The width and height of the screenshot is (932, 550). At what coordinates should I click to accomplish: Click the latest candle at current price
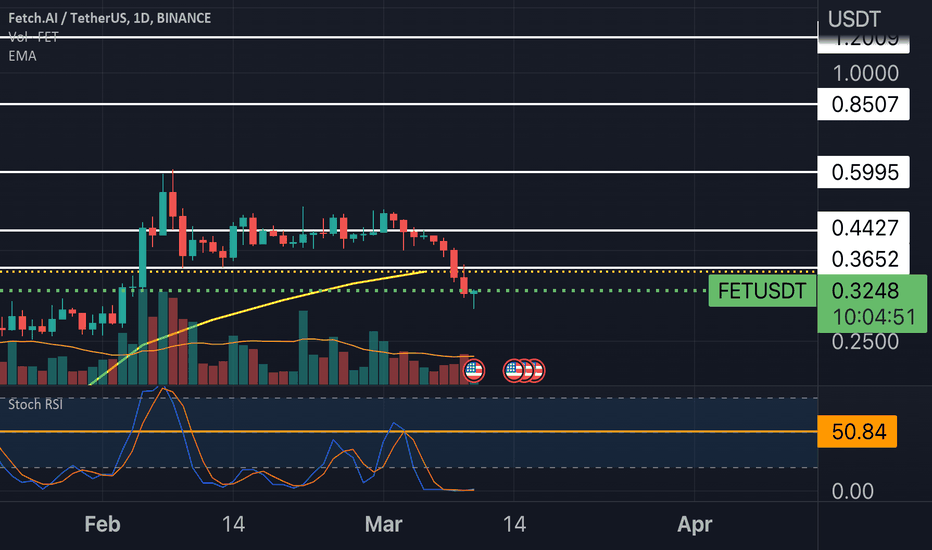(x=474, y=293)
